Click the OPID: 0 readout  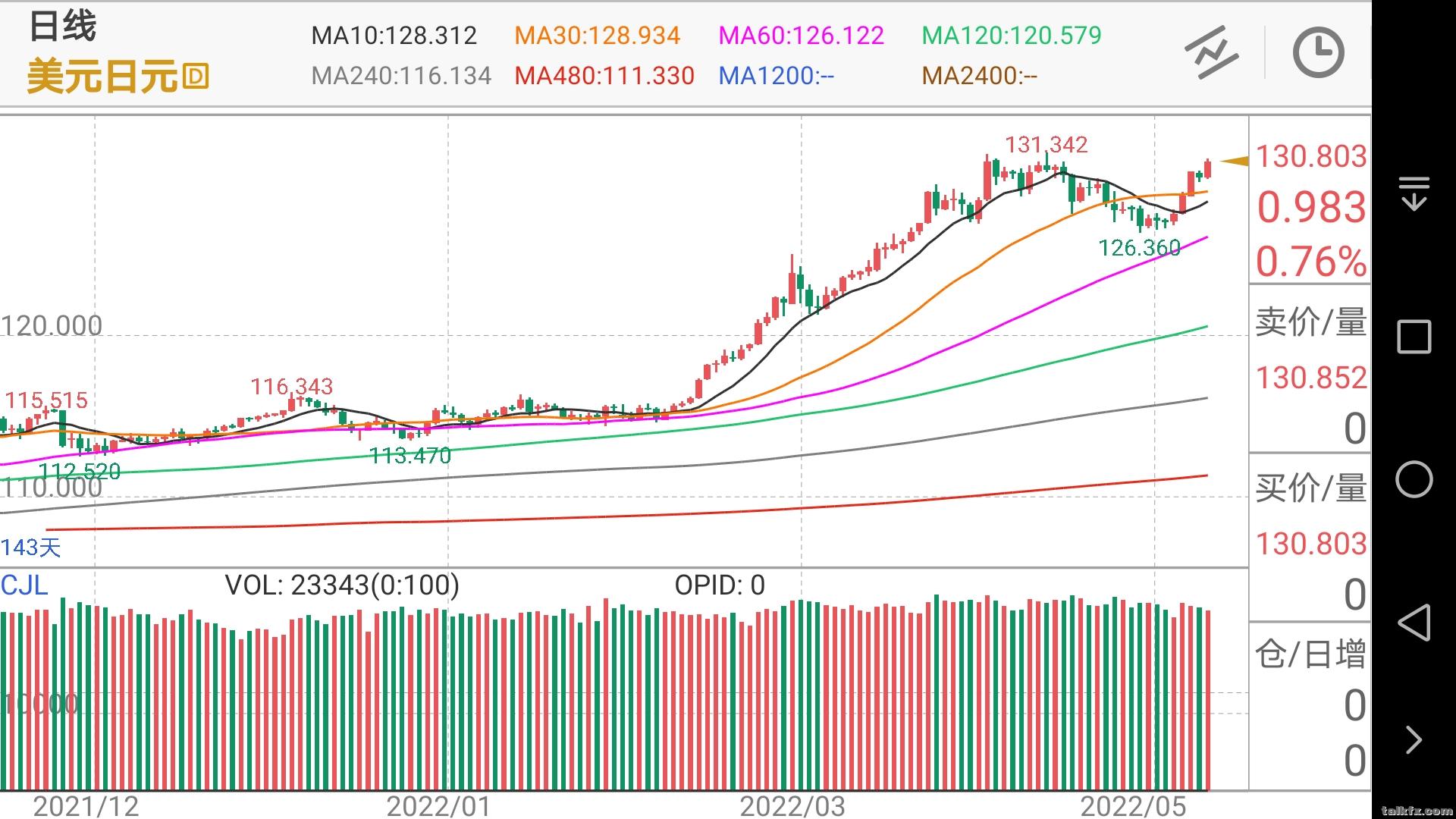pyautogui.click(x=720, y=585)
